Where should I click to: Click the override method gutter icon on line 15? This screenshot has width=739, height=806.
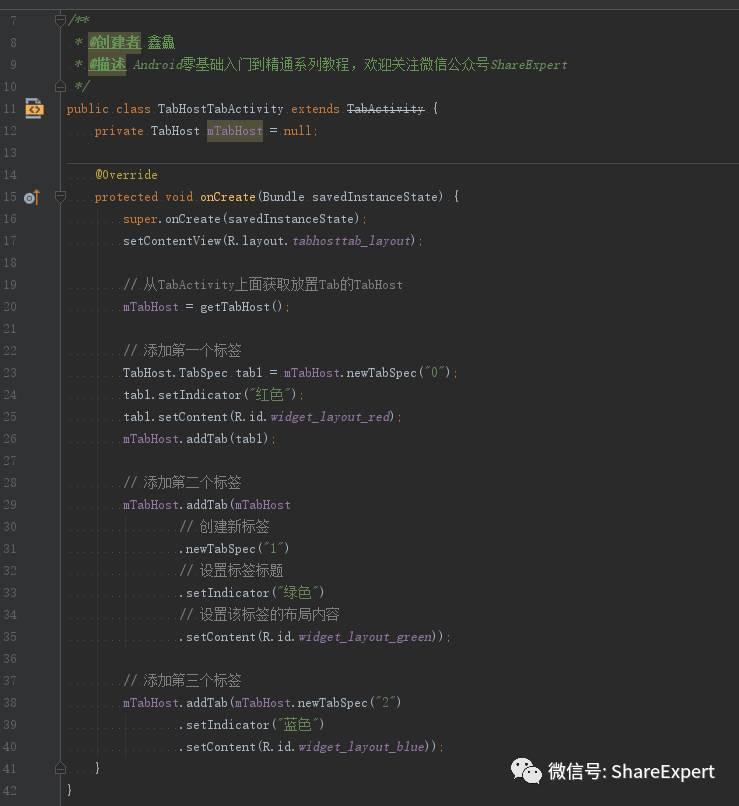(x=31, y=197)
